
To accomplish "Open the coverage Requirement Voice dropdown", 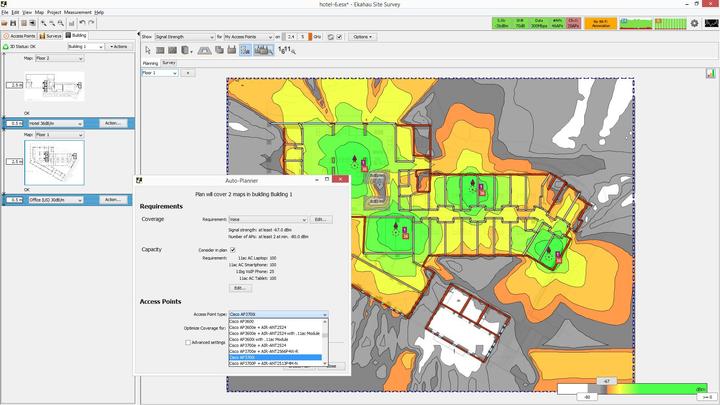I will pos(268,219).
